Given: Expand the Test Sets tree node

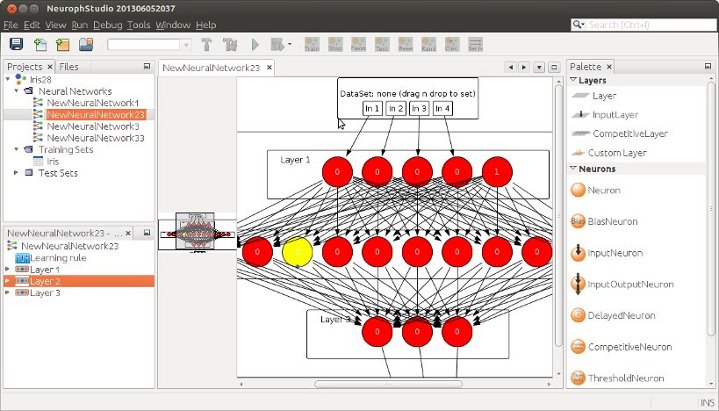Looking at the screenshot, I should click(x=16, y=173).
